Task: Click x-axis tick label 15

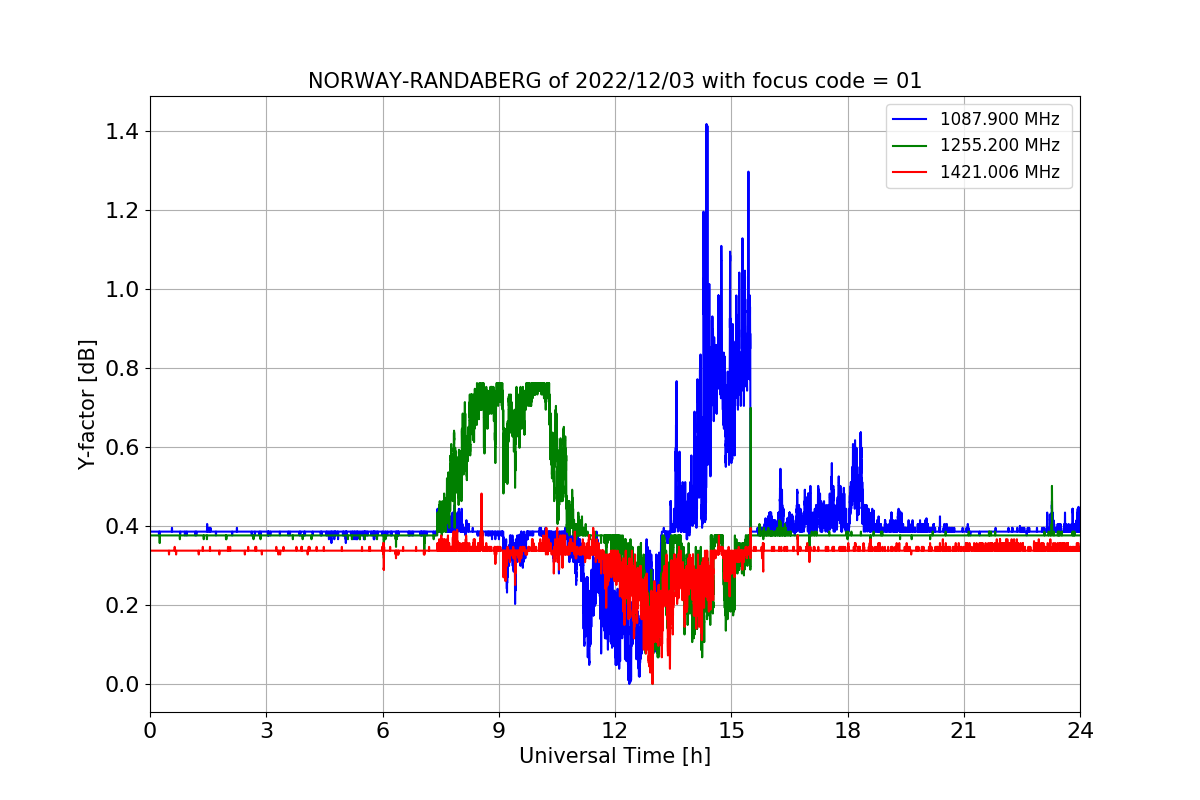Action: [731, 731]
